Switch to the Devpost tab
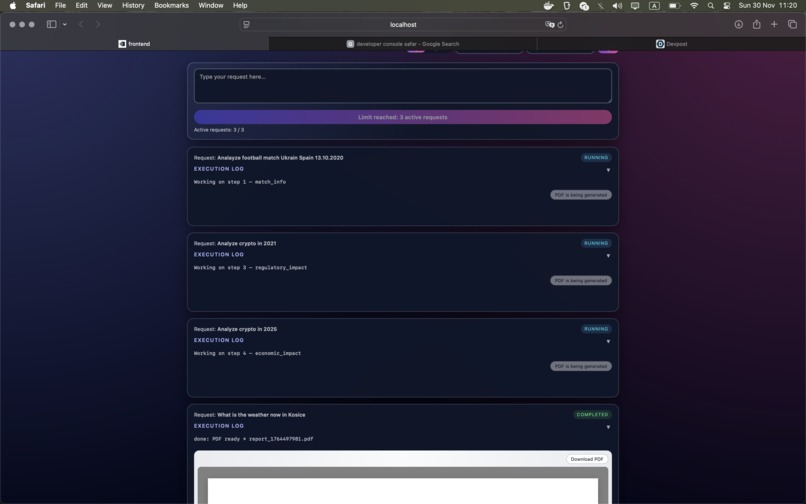Screen dimensions: 806x504 coord(671,44)
